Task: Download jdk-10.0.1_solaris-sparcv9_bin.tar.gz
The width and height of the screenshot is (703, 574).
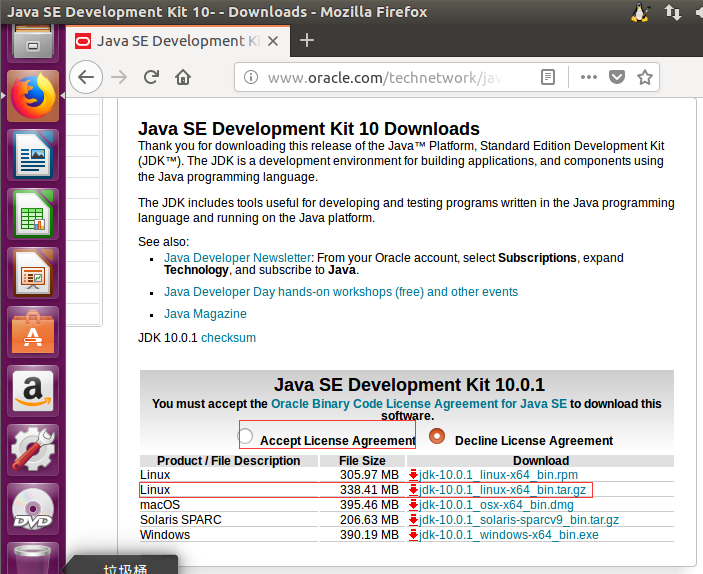Action: coord(519,520)
